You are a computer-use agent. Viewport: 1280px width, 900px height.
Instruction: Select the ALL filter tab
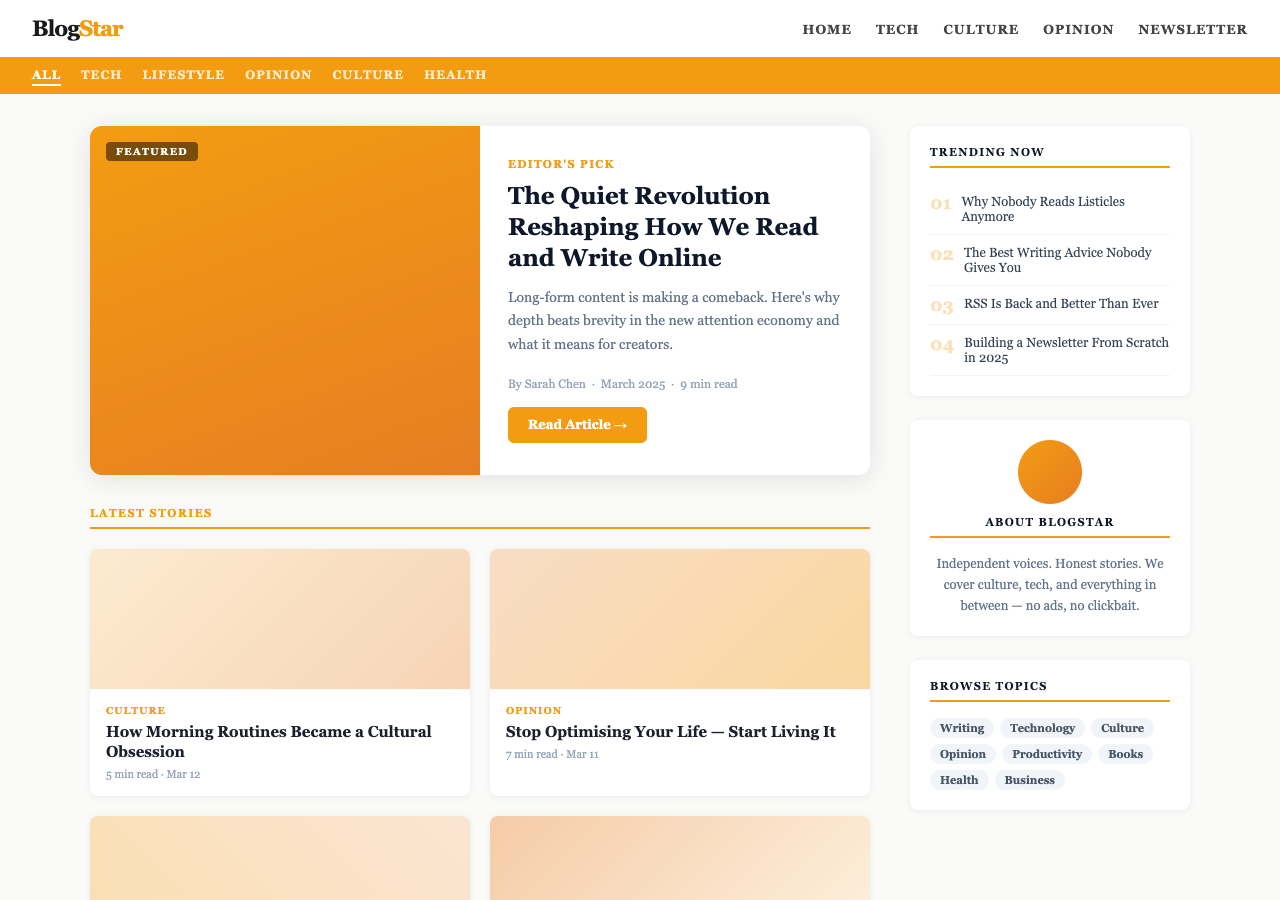[45, 74]
